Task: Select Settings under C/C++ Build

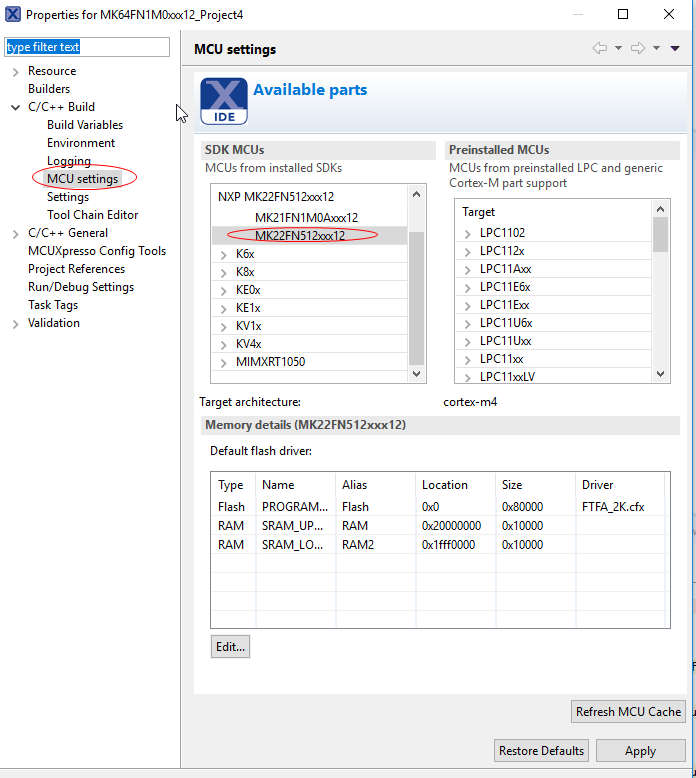Action: coord(68,197)
